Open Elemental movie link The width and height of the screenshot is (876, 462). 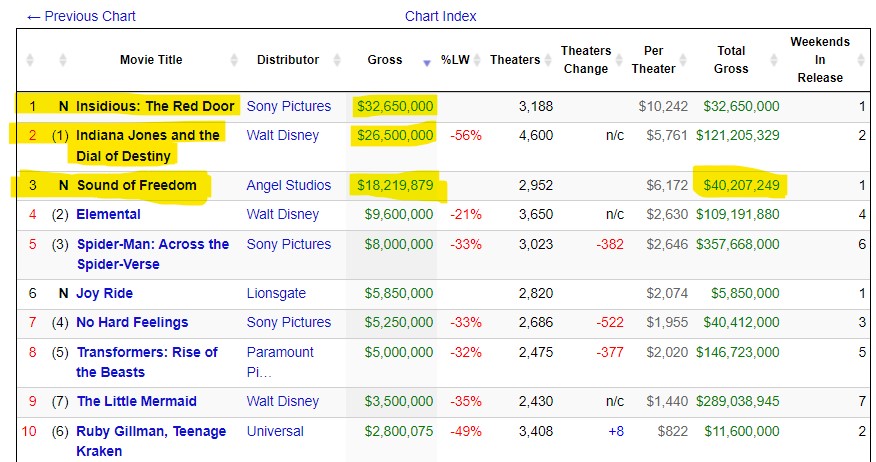(109, 214)
